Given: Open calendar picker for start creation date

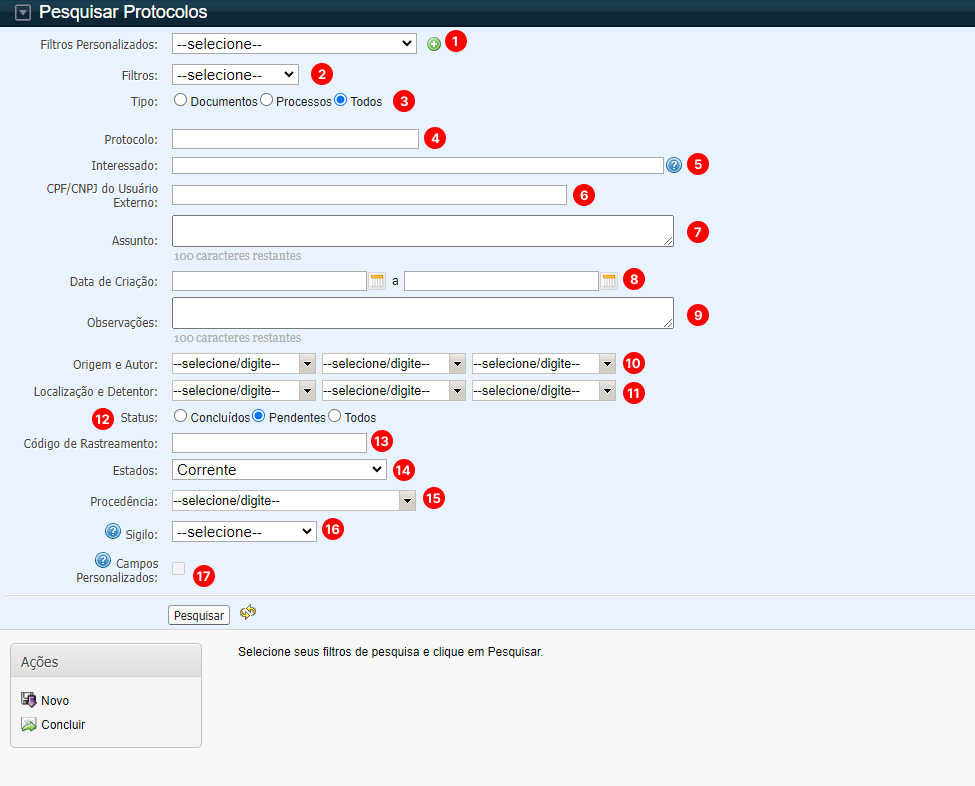Looking at the screenshot, I should coord(377,281).
